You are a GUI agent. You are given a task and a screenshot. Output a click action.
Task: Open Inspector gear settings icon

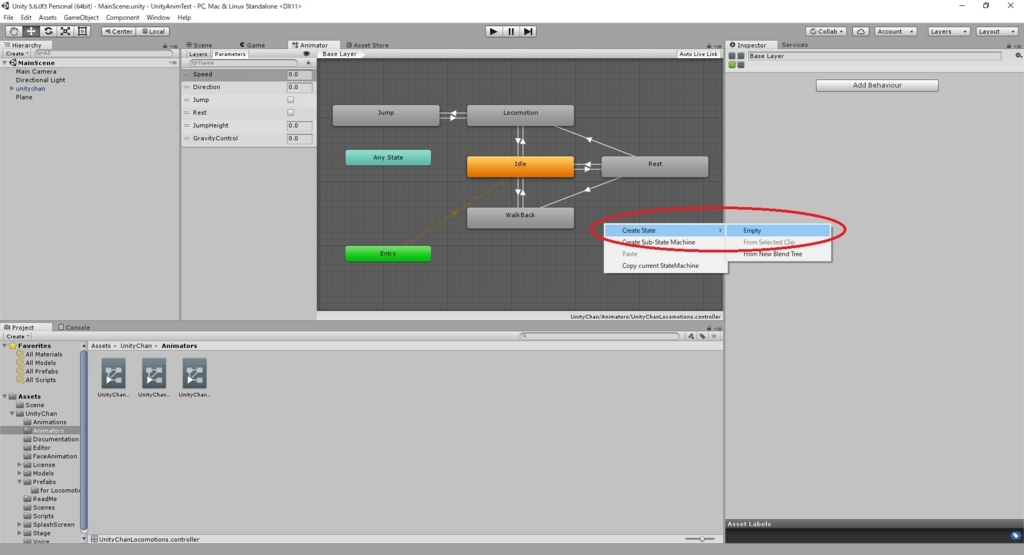1018,56
